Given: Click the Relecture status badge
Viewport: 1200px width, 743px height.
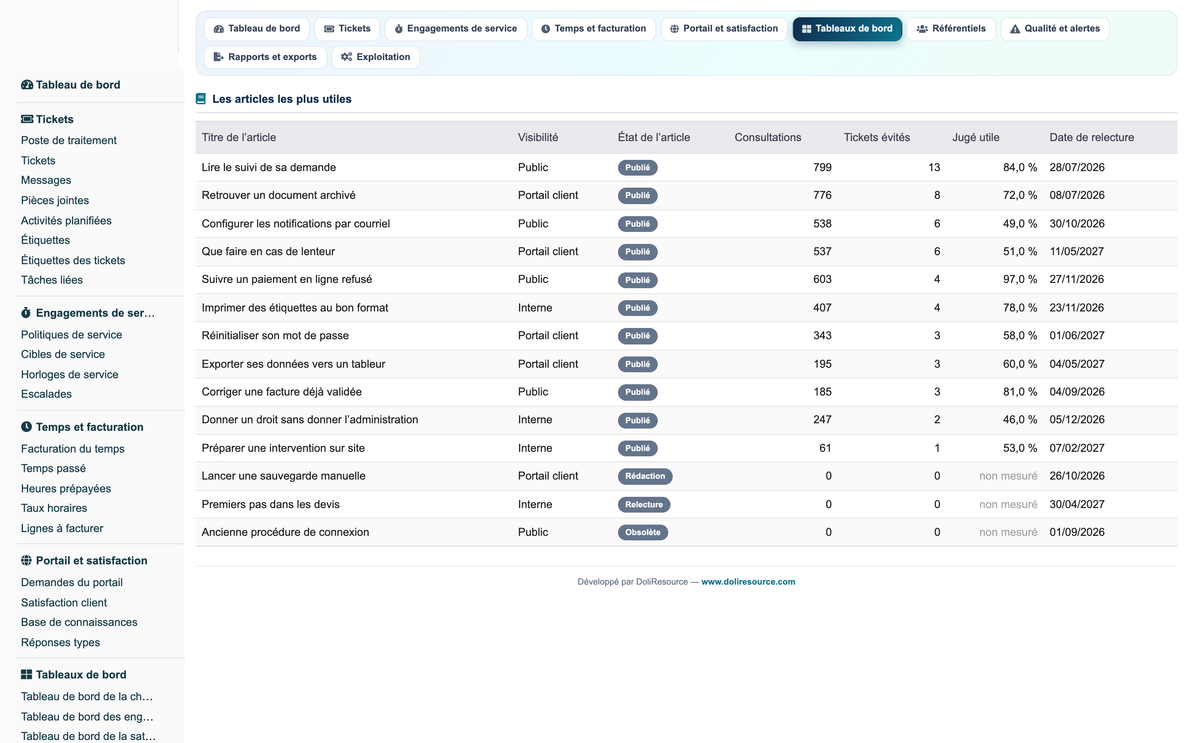Looking at the screenshot, I should (x=644, y=505).
